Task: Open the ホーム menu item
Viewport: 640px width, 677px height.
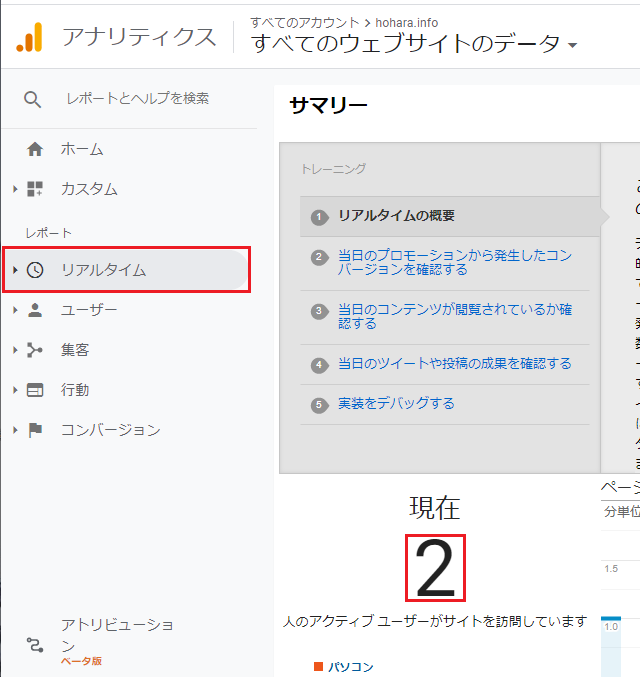Action: click(82, 150)
